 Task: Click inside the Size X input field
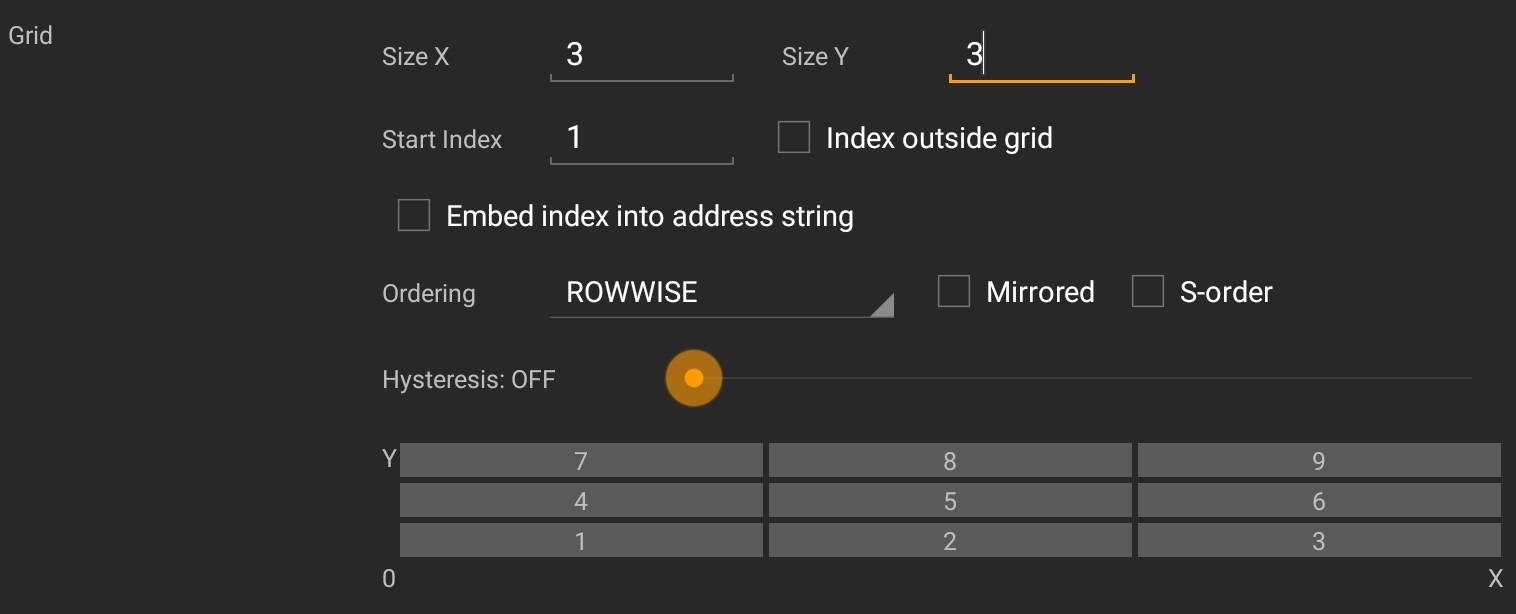641,57
